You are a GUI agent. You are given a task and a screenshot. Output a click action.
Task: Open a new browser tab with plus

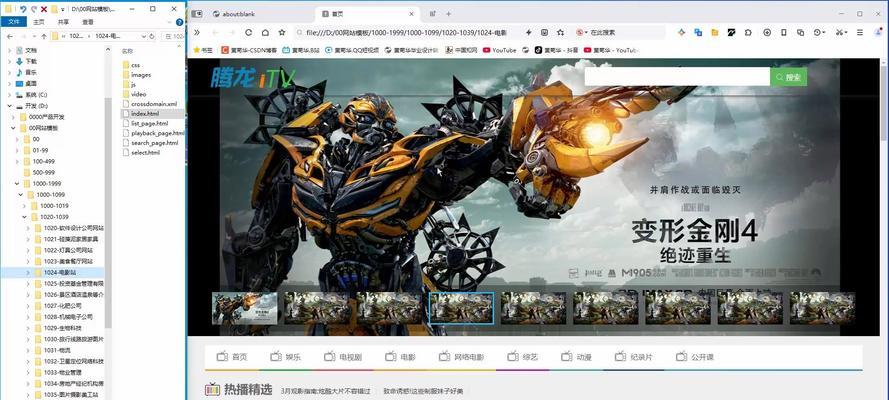448,14
